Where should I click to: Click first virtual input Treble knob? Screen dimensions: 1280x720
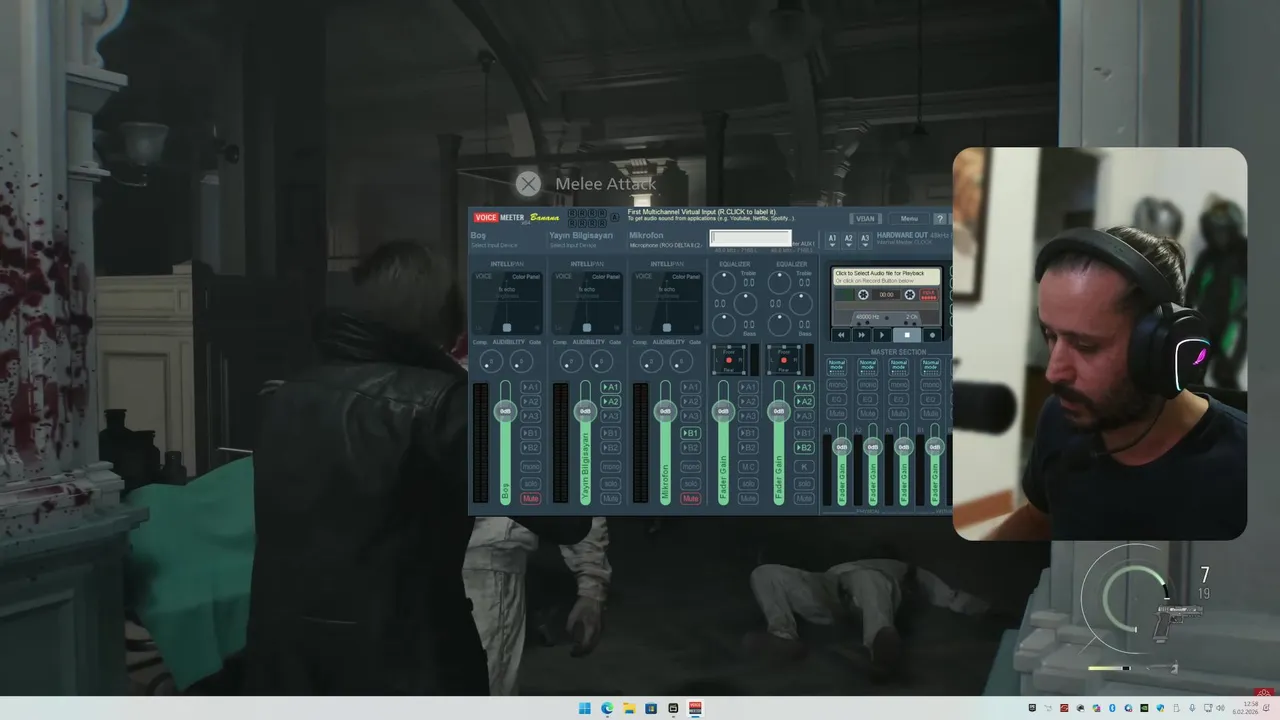tap(723, 282)
